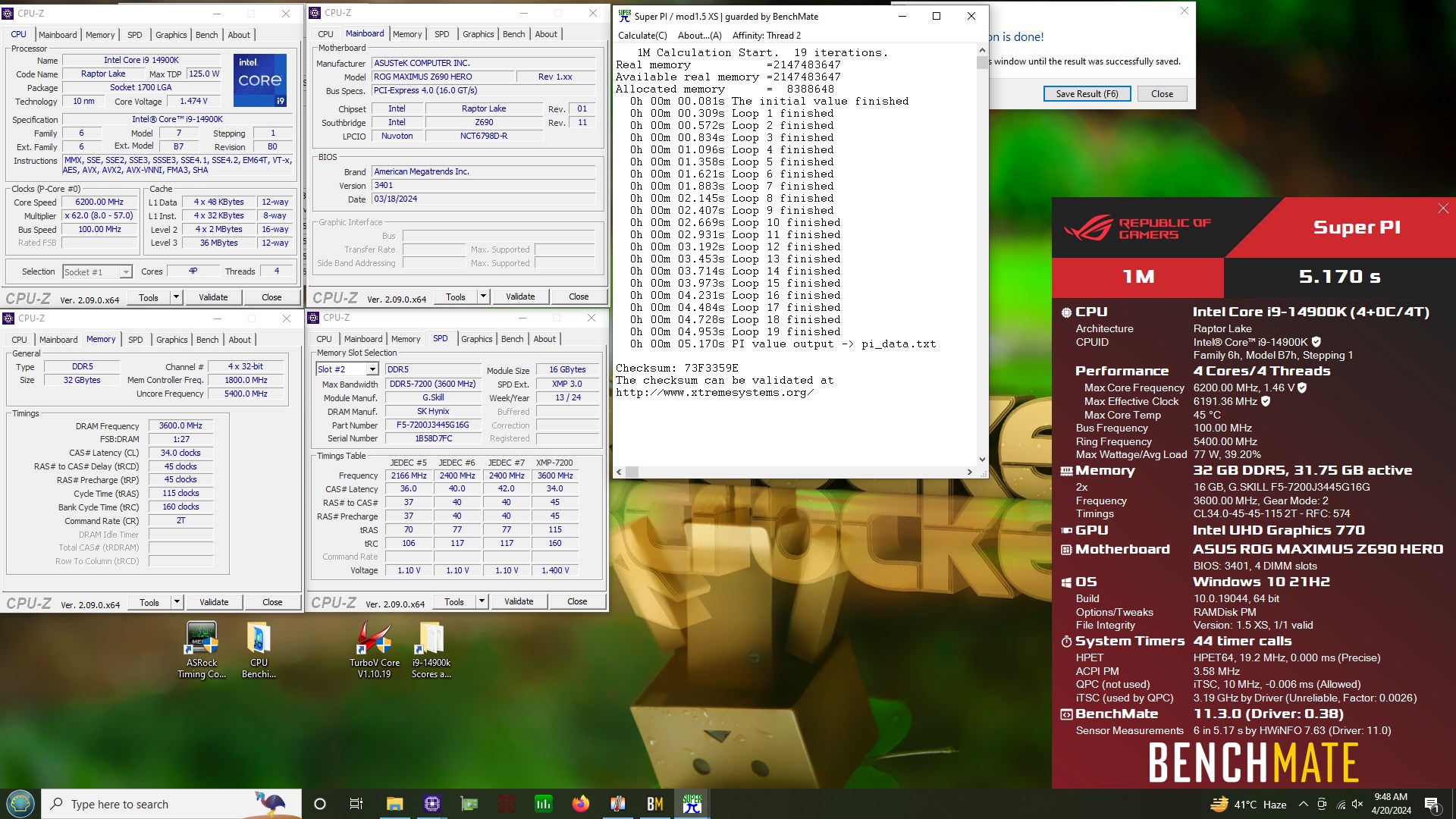Viewport: 1456px width, 819px height.
Task: Close the ROG Super PI result panel
Action: [1443, 209]
